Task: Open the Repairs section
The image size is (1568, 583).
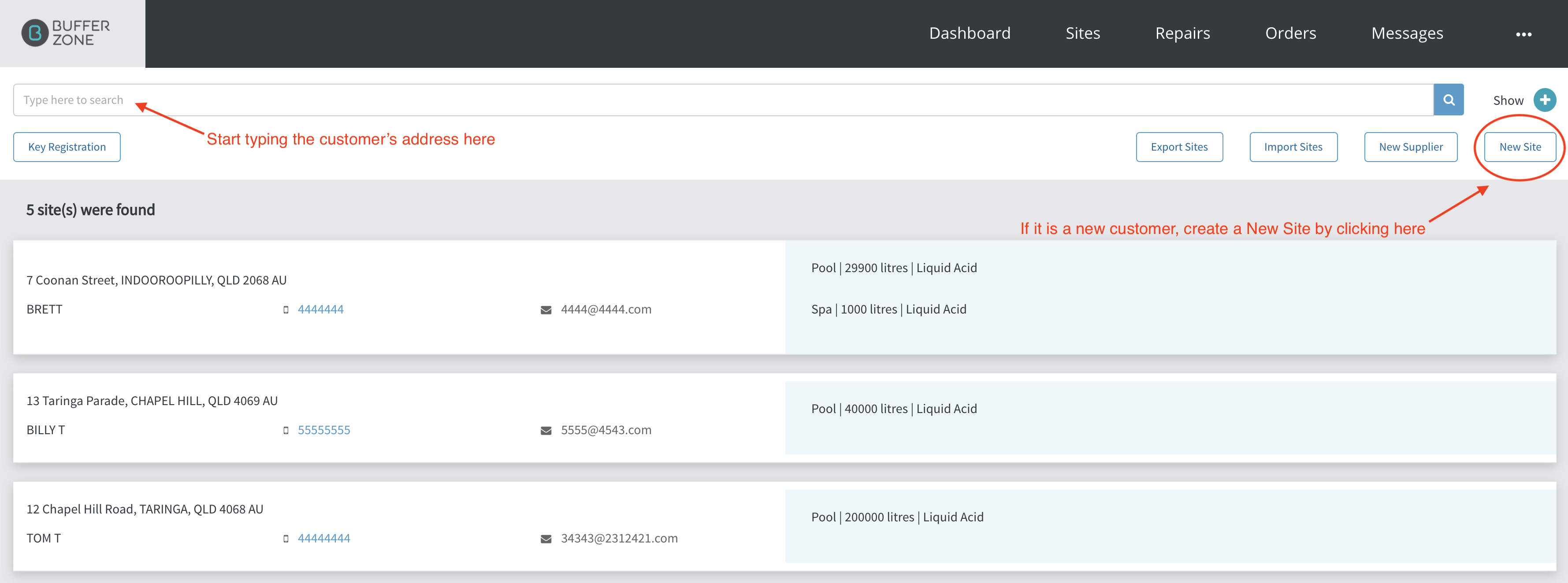Action: click(x=1182, y=33)
